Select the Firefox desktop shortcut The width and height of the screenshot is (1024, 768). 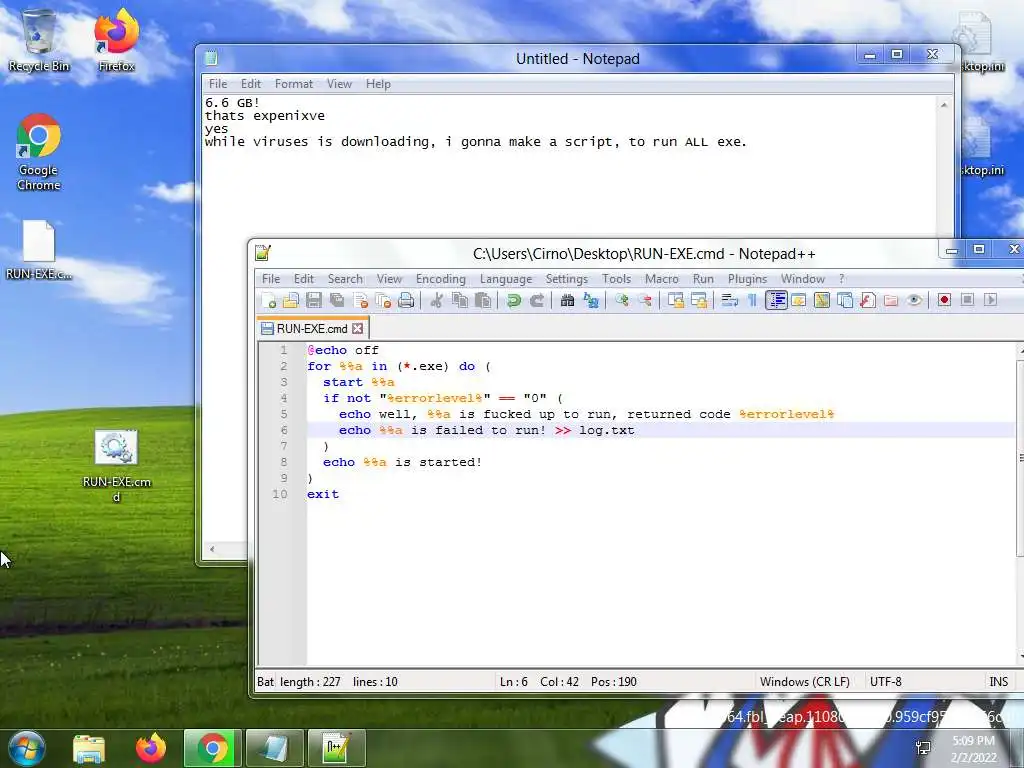pos(116,41)
